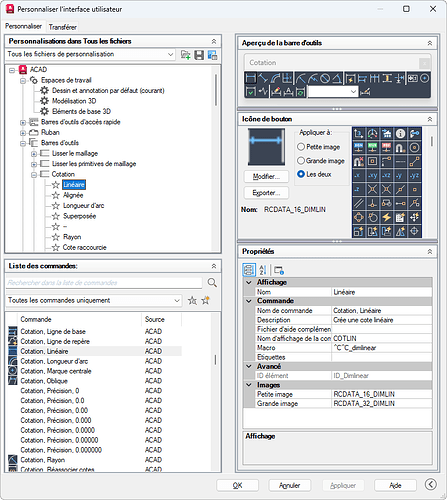Click the Modifier... button
Image resolution: width=447 pixels, height=500 pixels.
(x=266, y=176)
